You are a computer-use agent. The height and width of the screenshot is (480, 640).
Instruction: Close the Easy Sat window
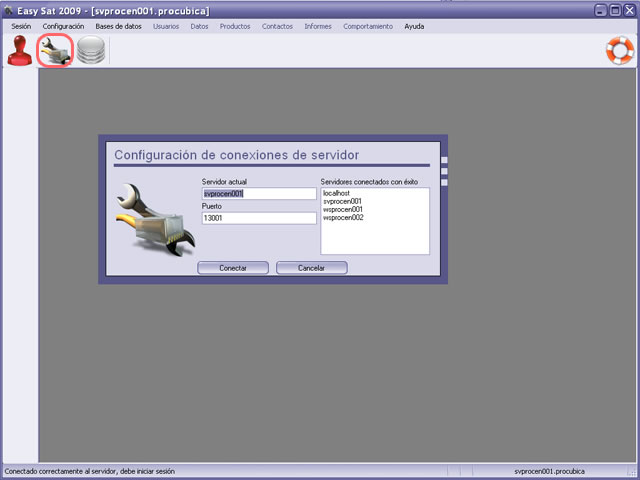click(630, 11)
